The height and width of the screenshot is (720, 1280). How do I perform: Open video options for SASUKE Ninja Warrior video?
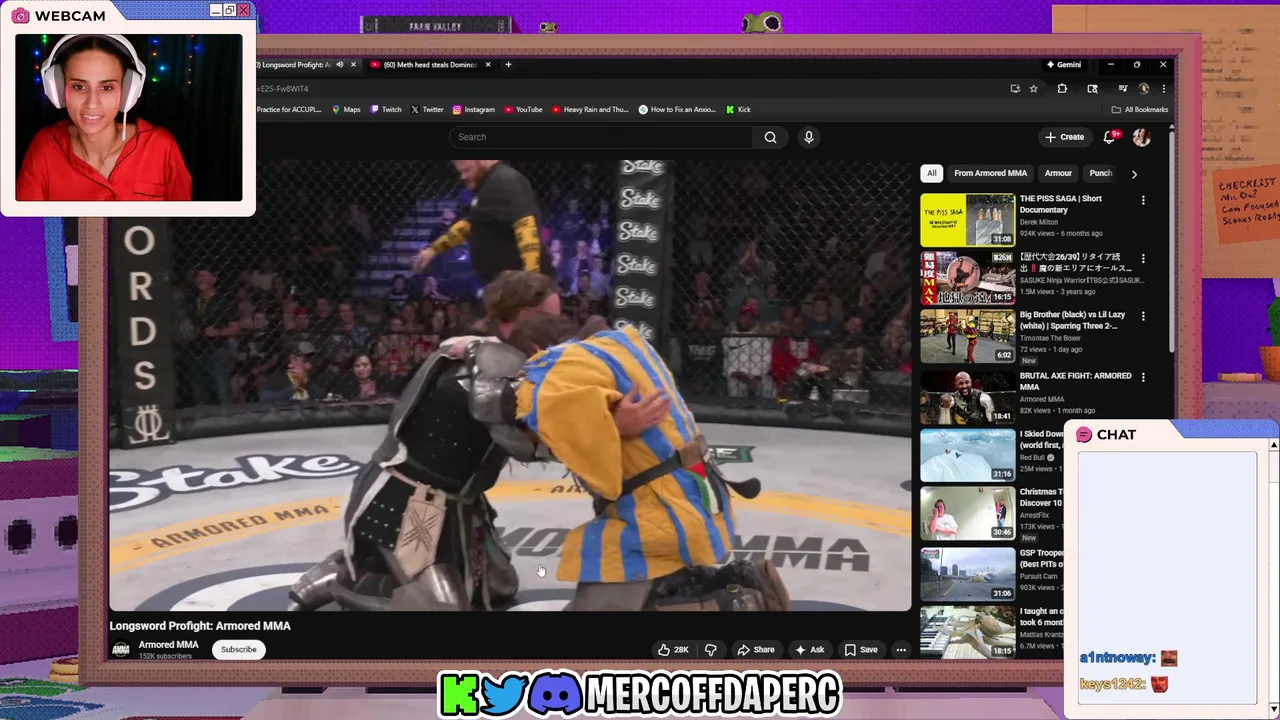tap(1143, 258)
